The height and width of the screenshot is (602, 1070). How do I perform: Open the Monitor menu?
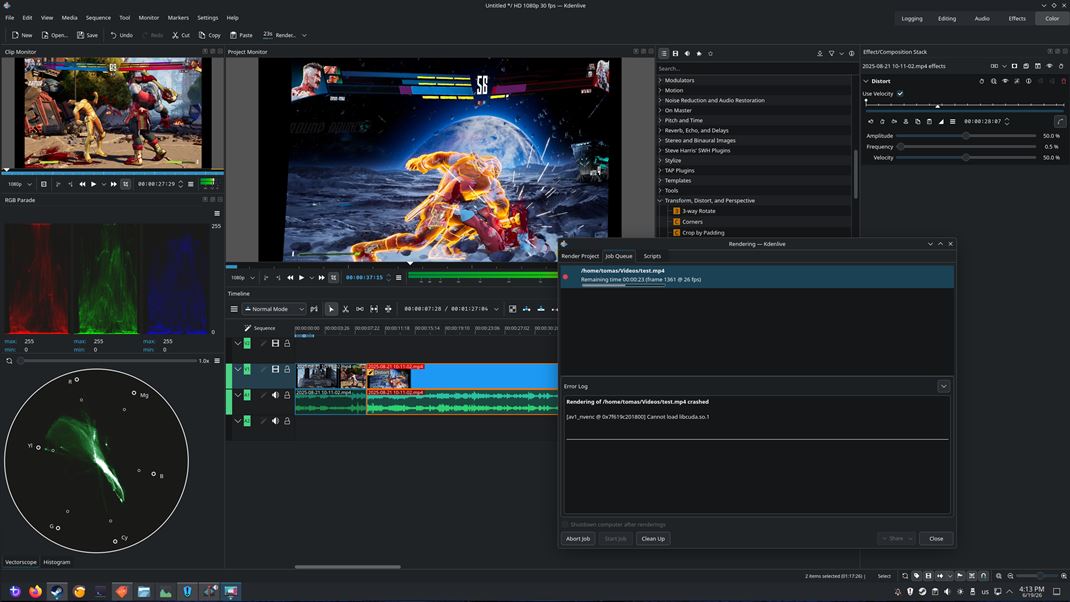(149, 18)
